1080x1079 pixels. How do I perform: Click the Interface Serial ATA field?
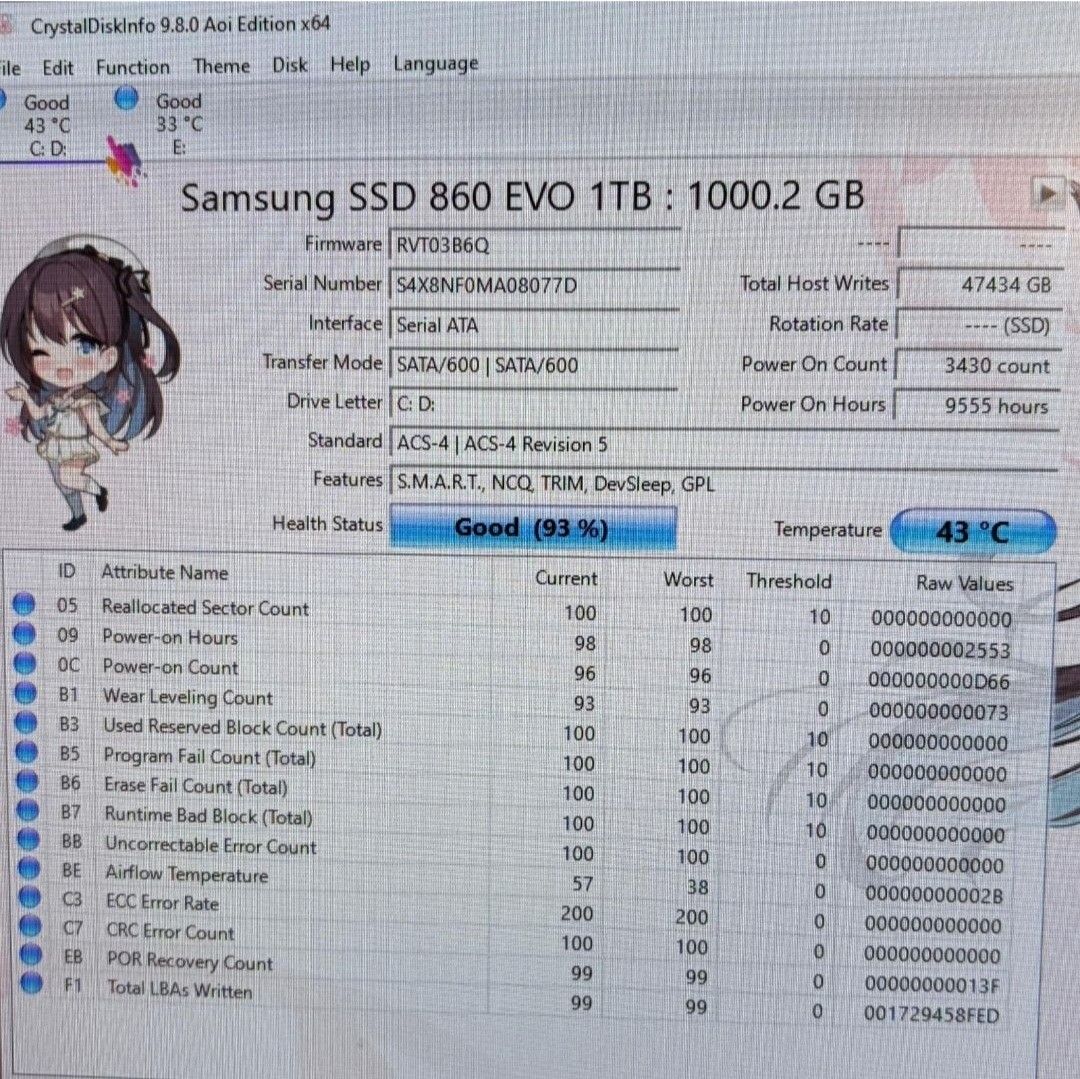534,324
